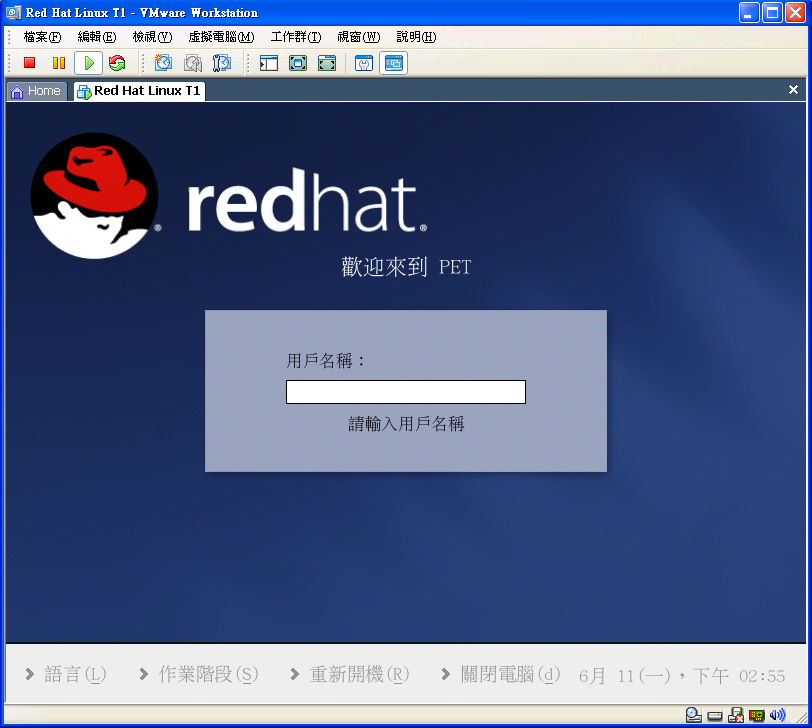Expand the 語言(L) language option
812x728 pixels.
(66, 674)
